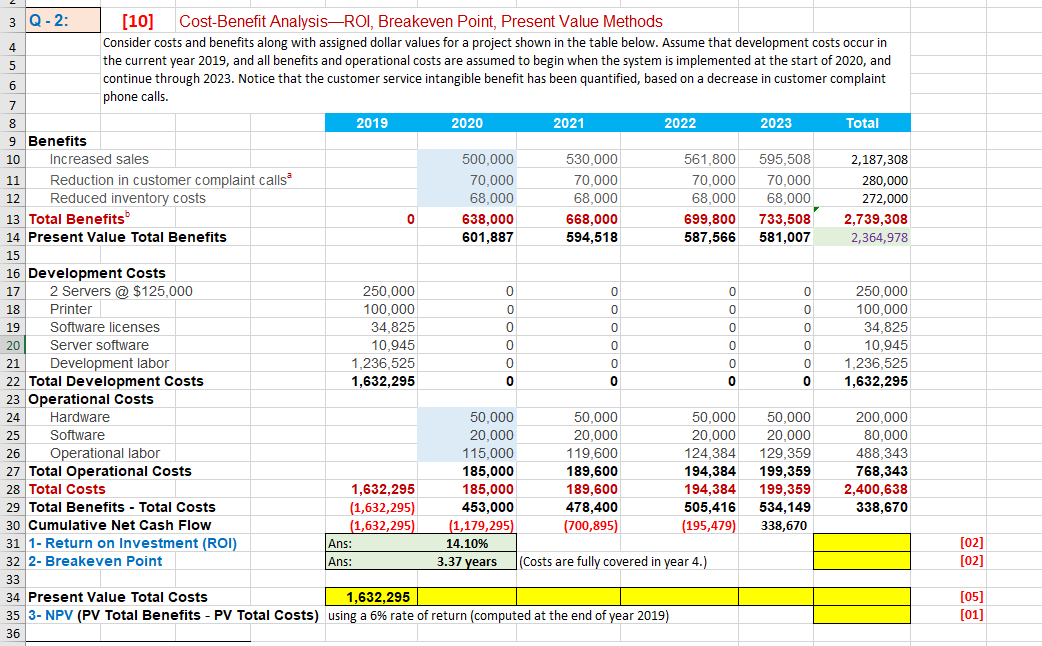Select the Q - 2: cell
Image resolution: width=1042 pixels, height=646 pixels.
coord(63,21)
